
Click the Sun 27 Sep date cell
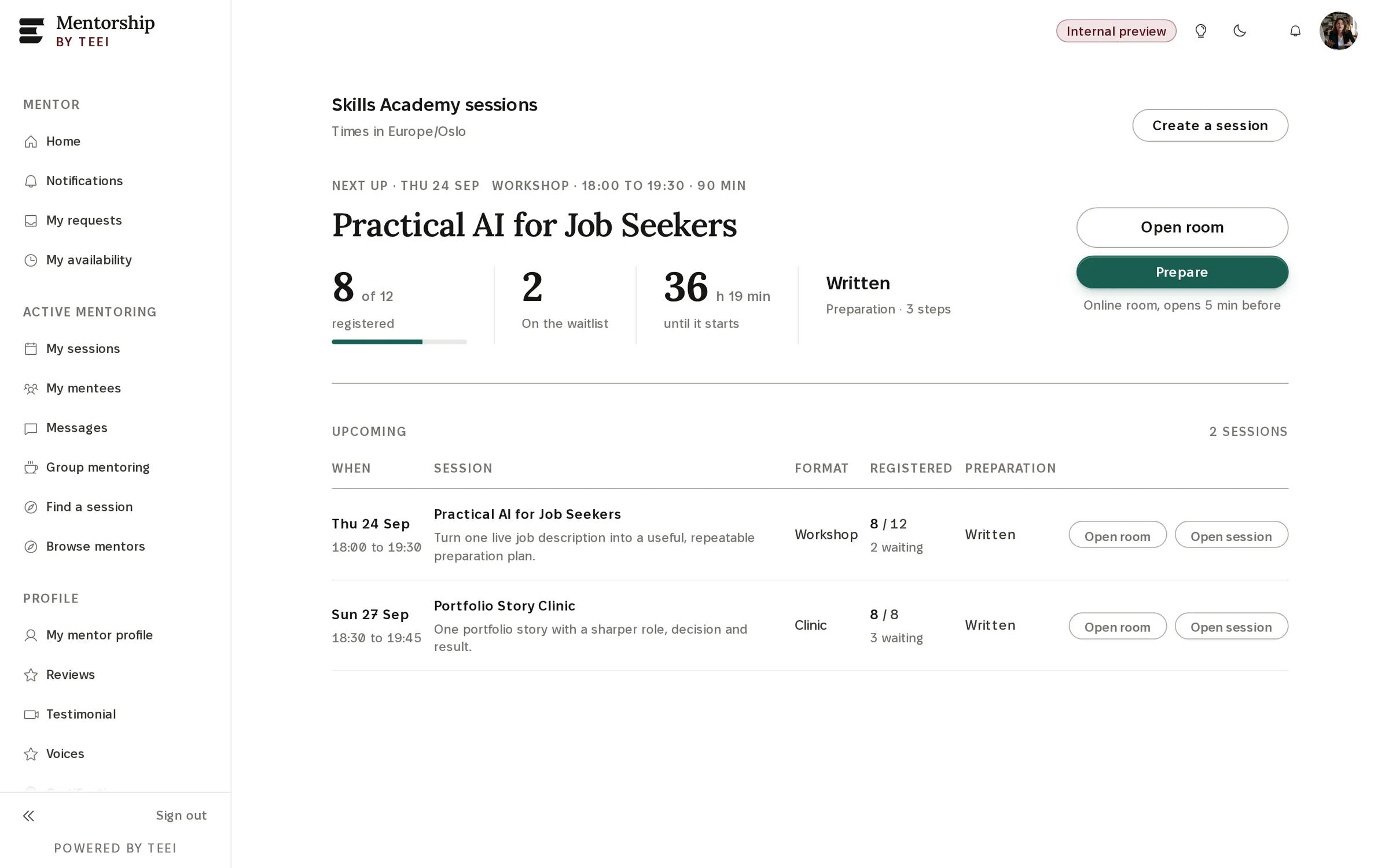[x=376, y=626]
